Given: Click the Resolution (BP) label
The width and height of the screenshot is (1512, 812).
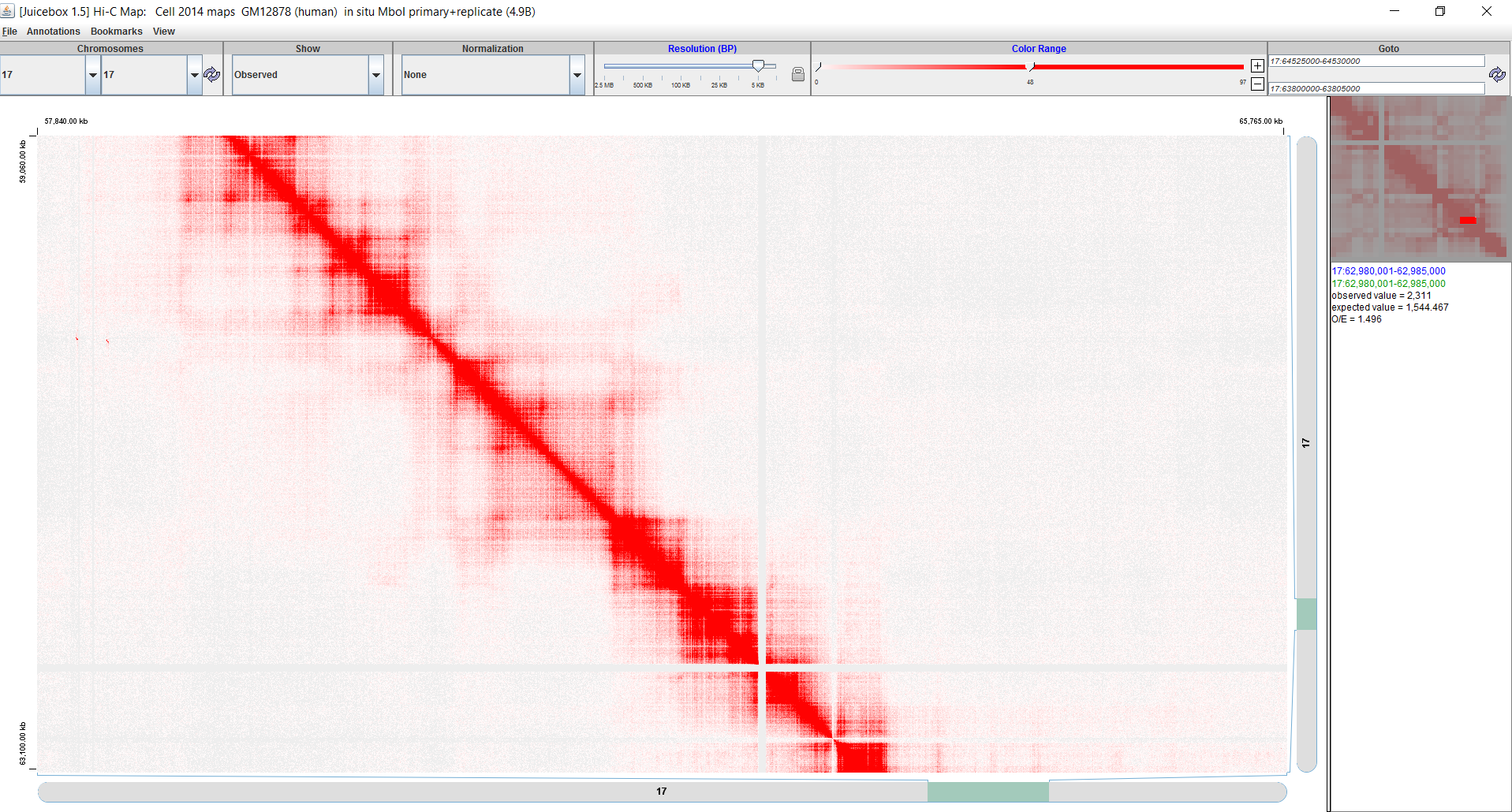Looking at the screenshot, I should point(702,49).
